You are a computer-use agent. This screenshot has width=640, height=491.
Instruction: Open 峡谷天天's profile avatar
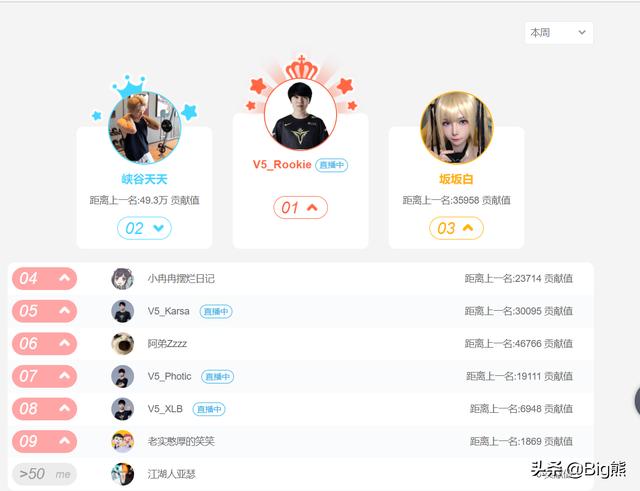144,128
